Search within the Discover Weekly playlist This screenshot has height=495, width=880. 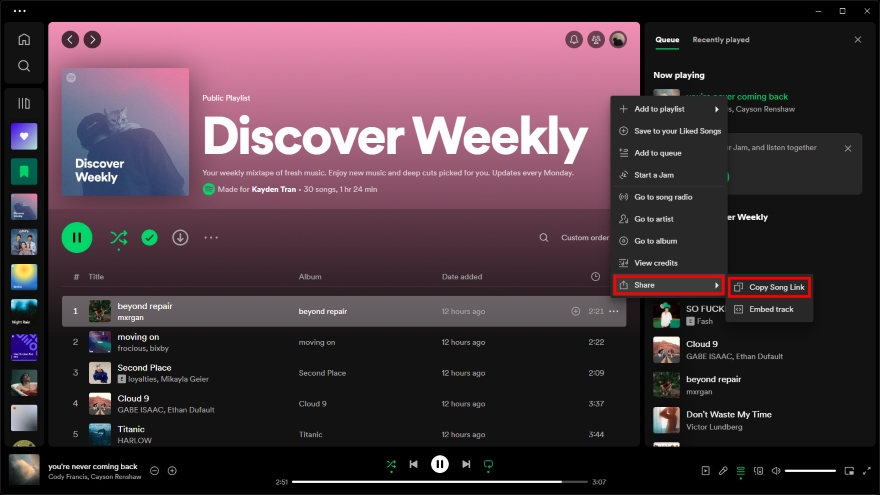(x=544, y=237)
